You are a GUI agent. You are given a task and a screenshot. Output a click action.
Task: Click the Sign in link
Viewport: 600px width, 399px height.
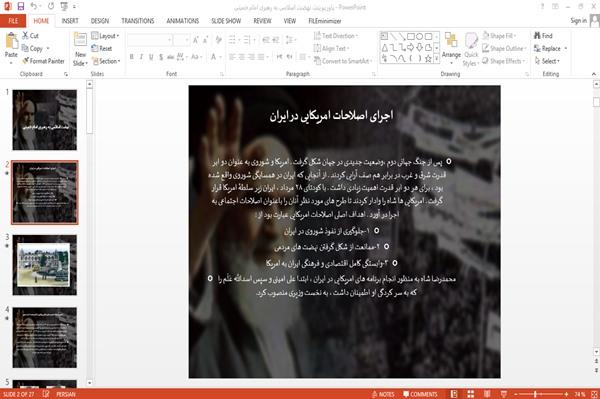pyautogui.click(x=578, y=20)
